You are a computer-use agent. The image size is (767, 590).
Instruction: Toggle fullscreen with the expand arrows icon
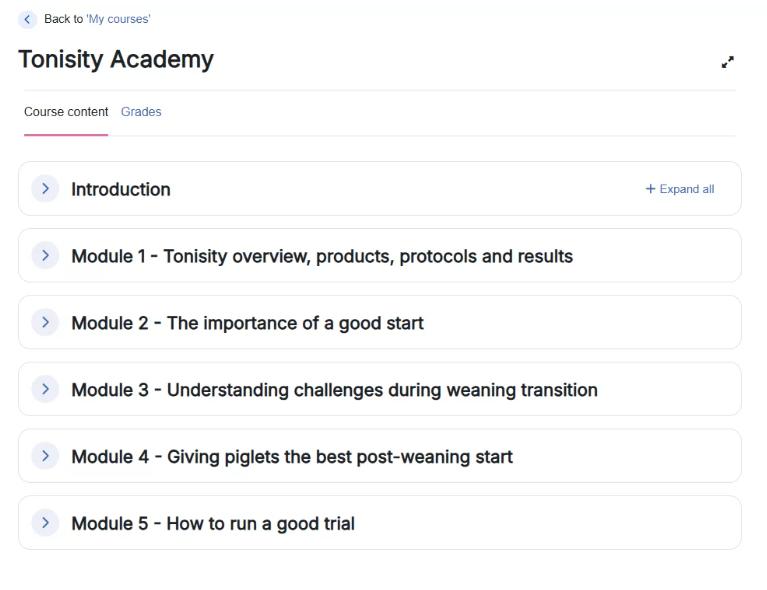tap(728, 62)
